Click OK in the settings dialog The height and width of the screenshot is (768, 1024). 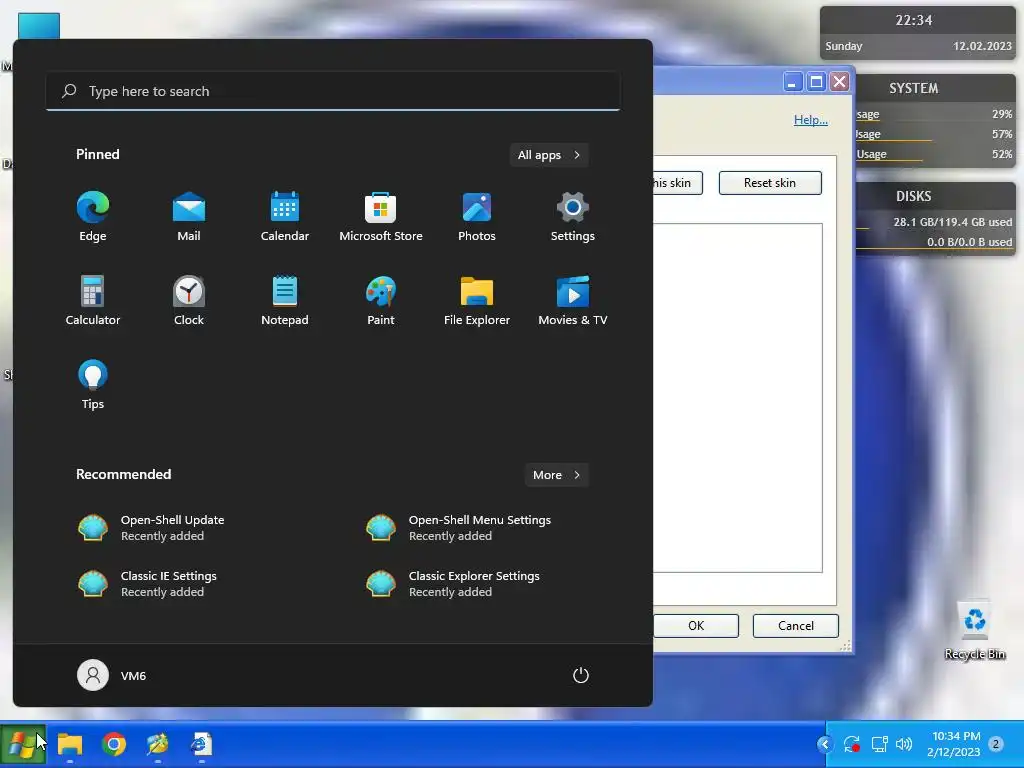click(696, 626)
